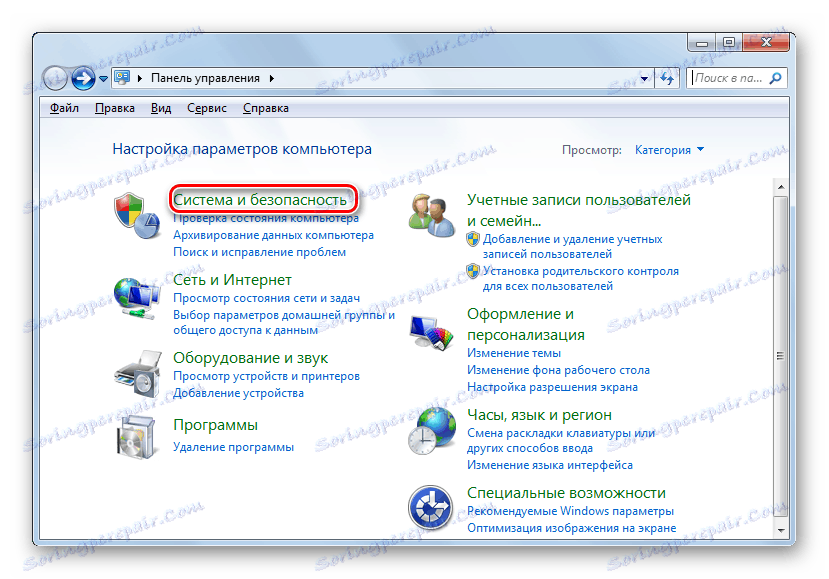The height and width of the screenshot is (579, 829).
Task: Open Сеть и Интернет category
Action: 232,280
